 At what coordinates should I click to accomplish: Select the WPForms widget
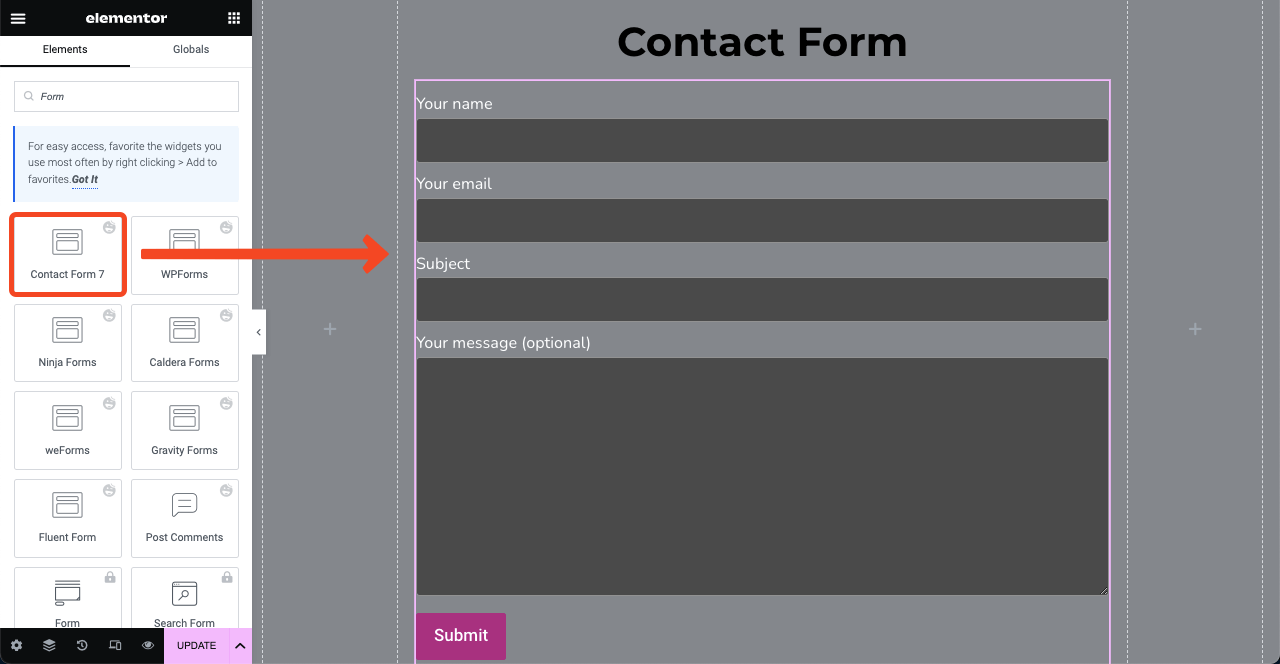[185, 254]
